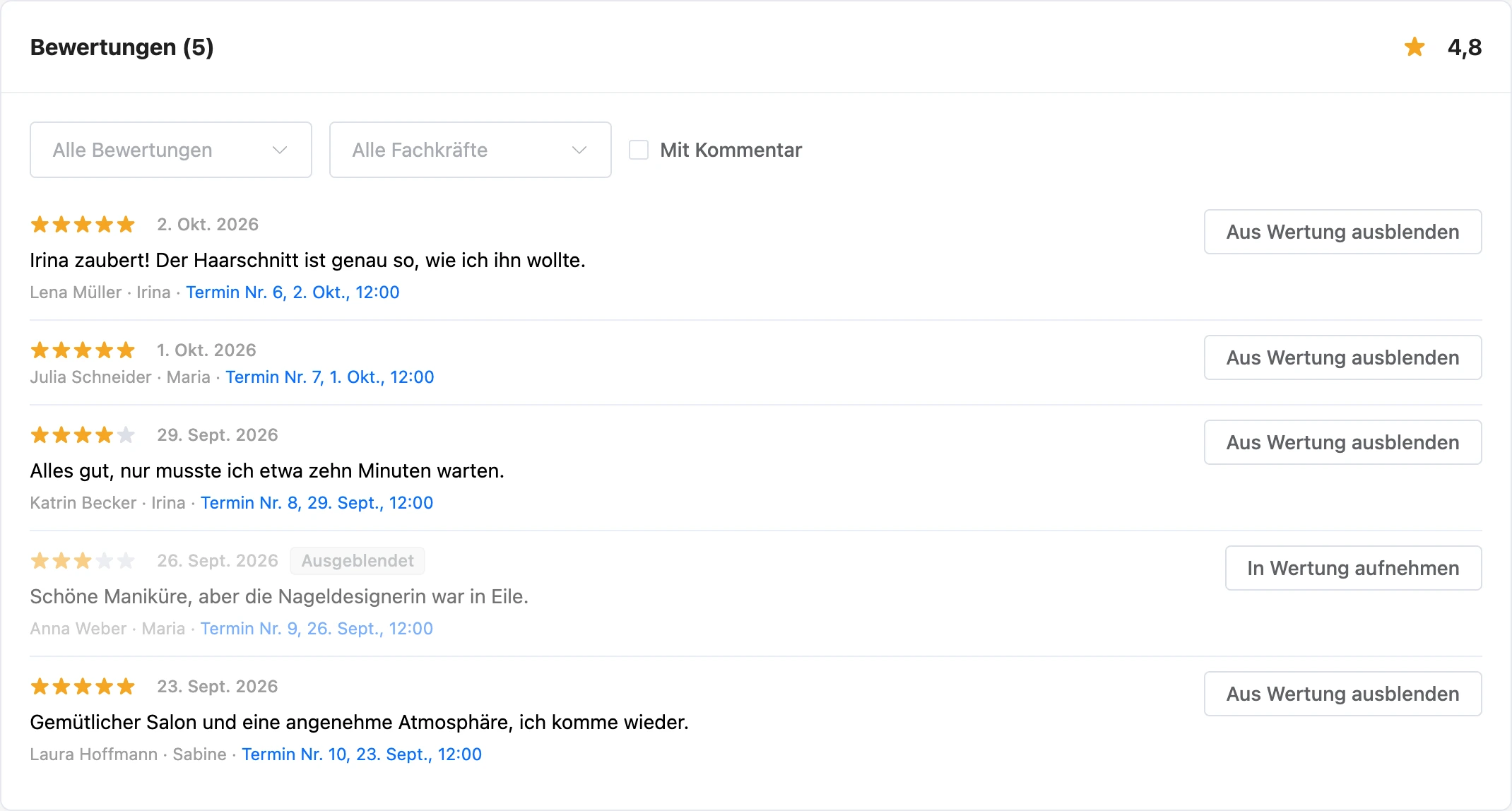The height and width of the screenshot is (811, 1512).
Task: Follow the Termin Nr. 8, 29. Sept. link
Action: 317,503
